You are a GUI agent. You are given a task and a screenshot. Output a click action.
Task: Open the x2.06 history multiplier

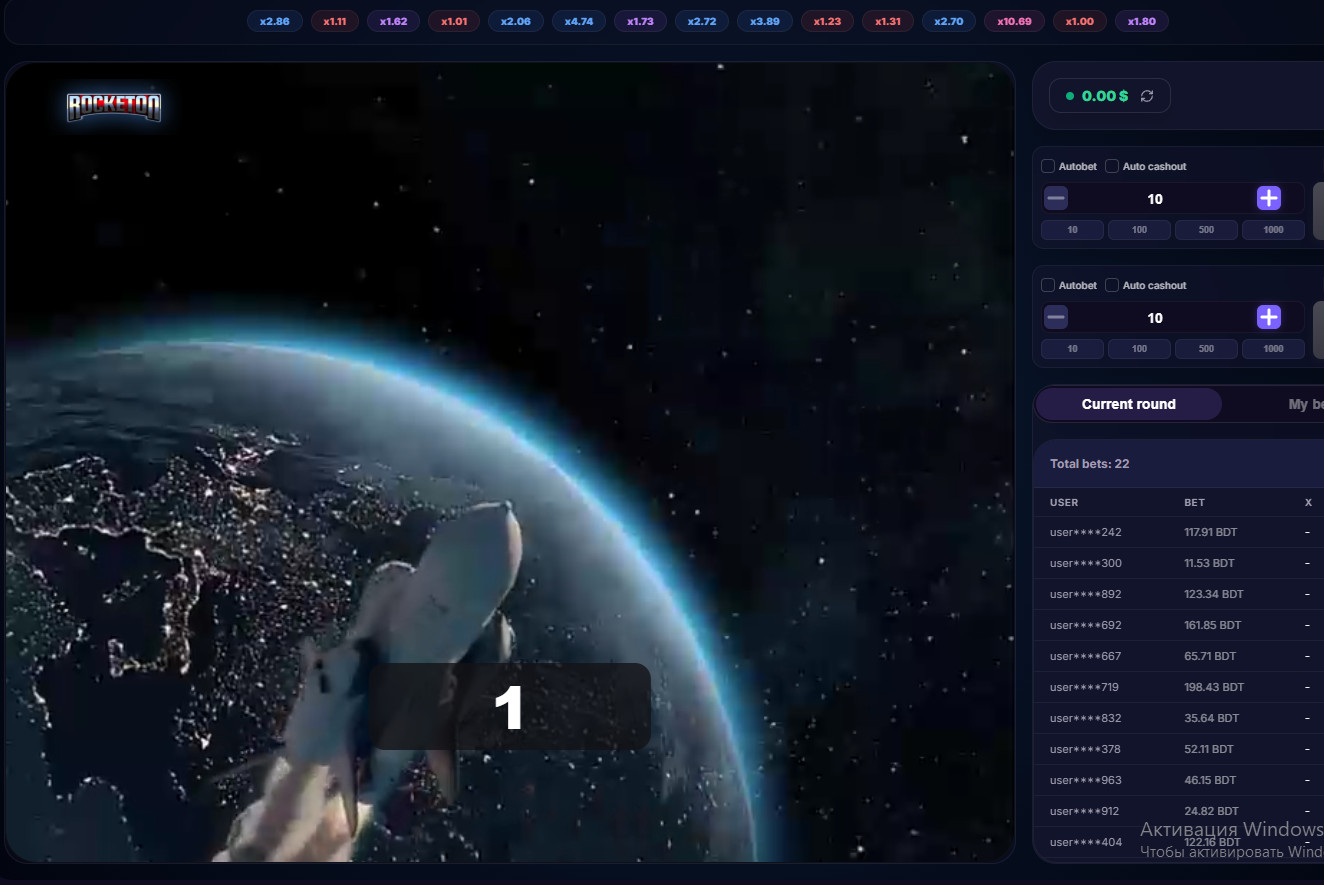516,21
